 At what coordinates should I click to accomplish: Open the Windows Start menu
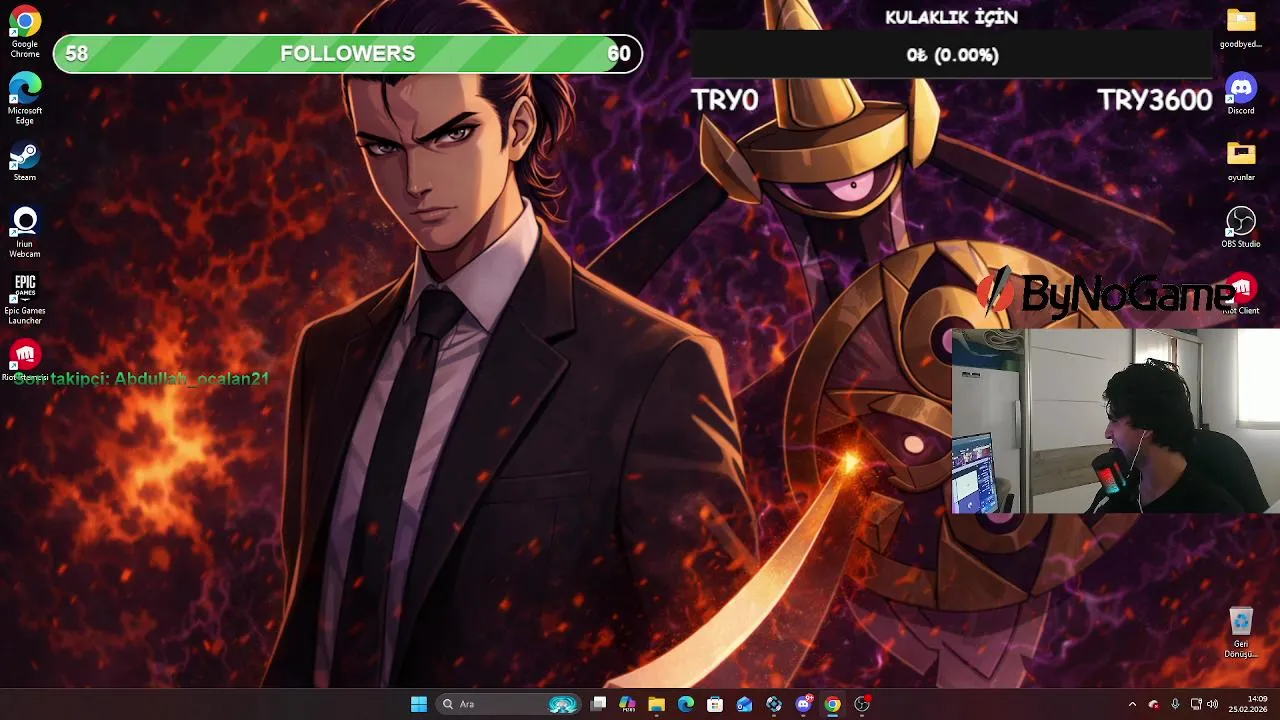tap(419, 704)
